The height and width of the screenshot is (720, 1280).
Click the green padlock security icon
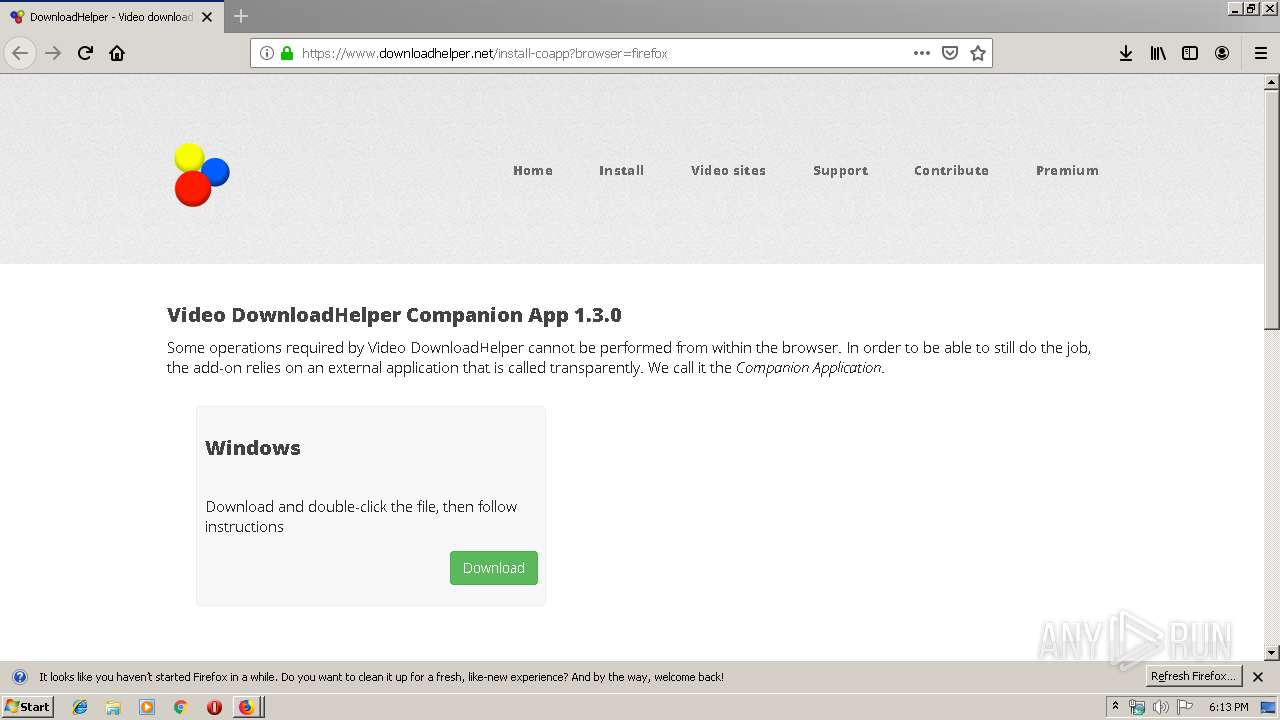pyautogui.click(x=287, y=53)
